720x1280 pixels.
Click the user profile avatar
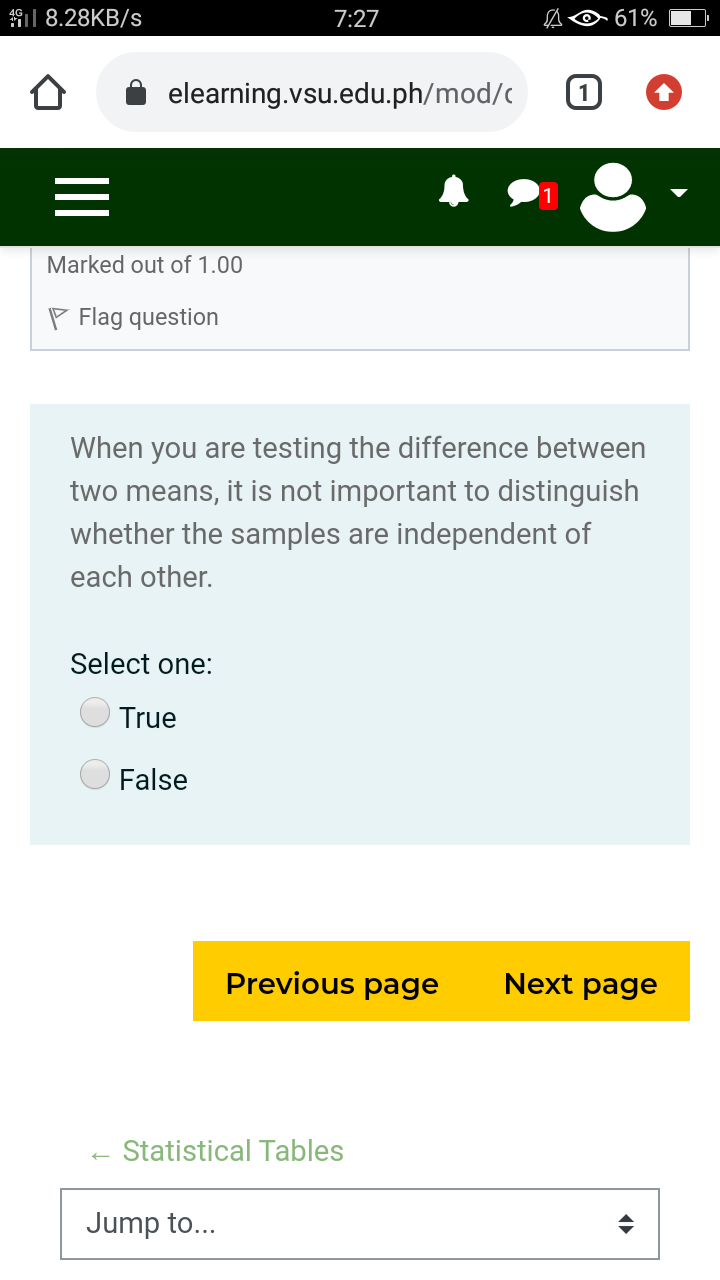click(612, 197)
